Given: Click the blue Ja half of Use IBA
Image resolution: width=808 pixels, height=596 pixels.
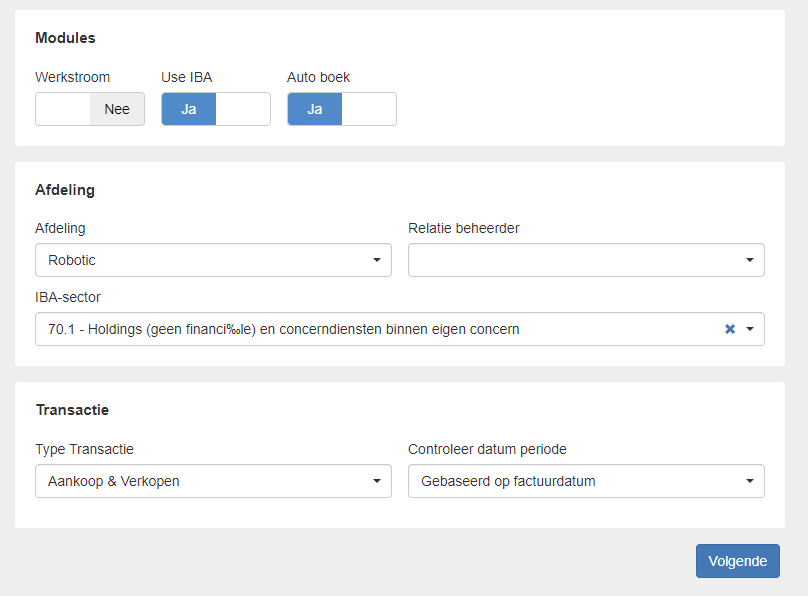Looking at the screenshot, I should tap(189, 109).
